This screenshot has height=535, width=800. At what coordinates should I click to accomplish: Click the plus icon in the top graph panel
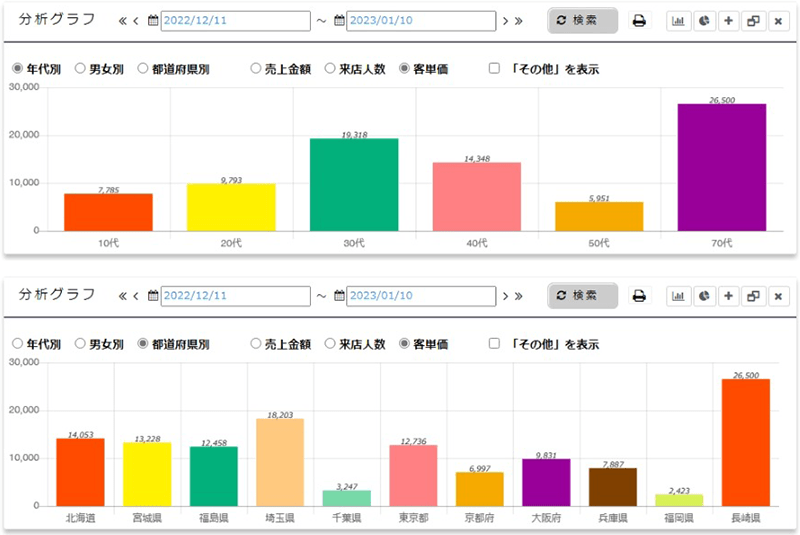pyautogui.click(x=729, y=21)
